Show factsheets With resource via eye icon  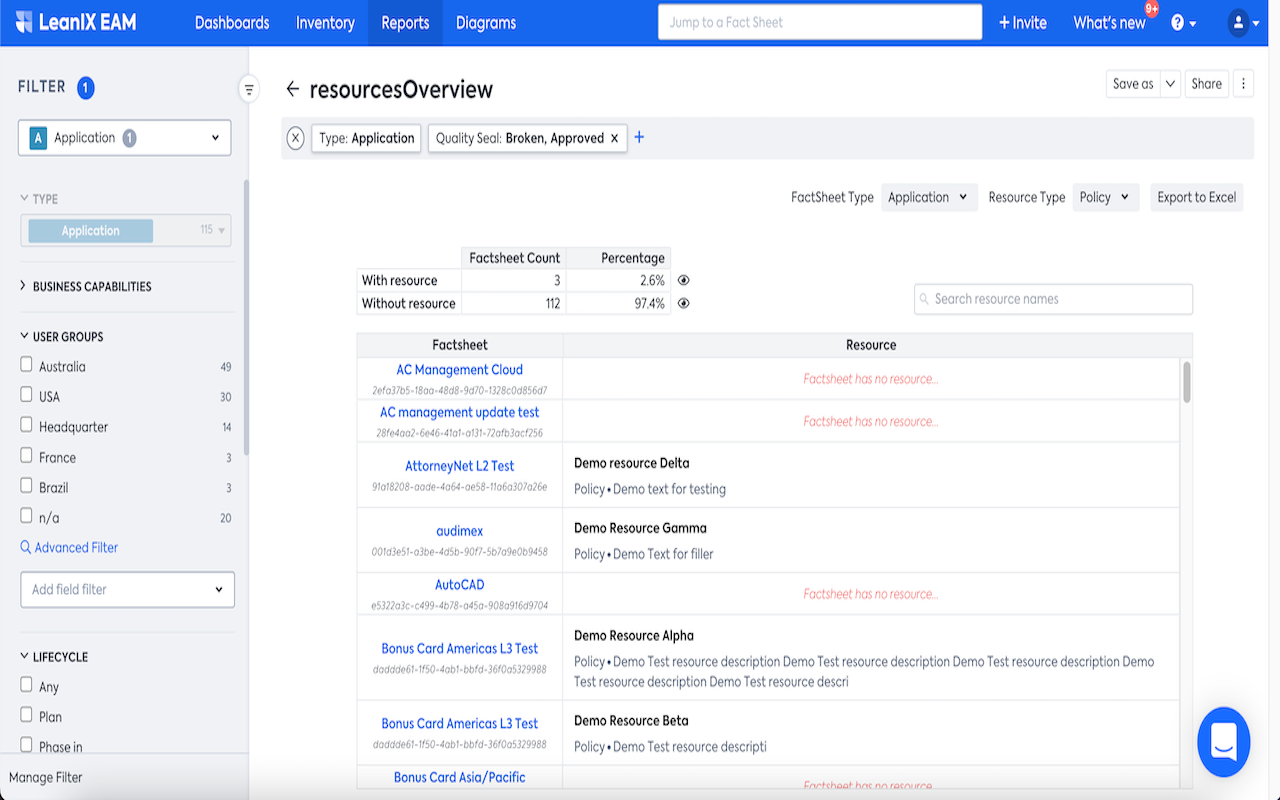(684, 281)
